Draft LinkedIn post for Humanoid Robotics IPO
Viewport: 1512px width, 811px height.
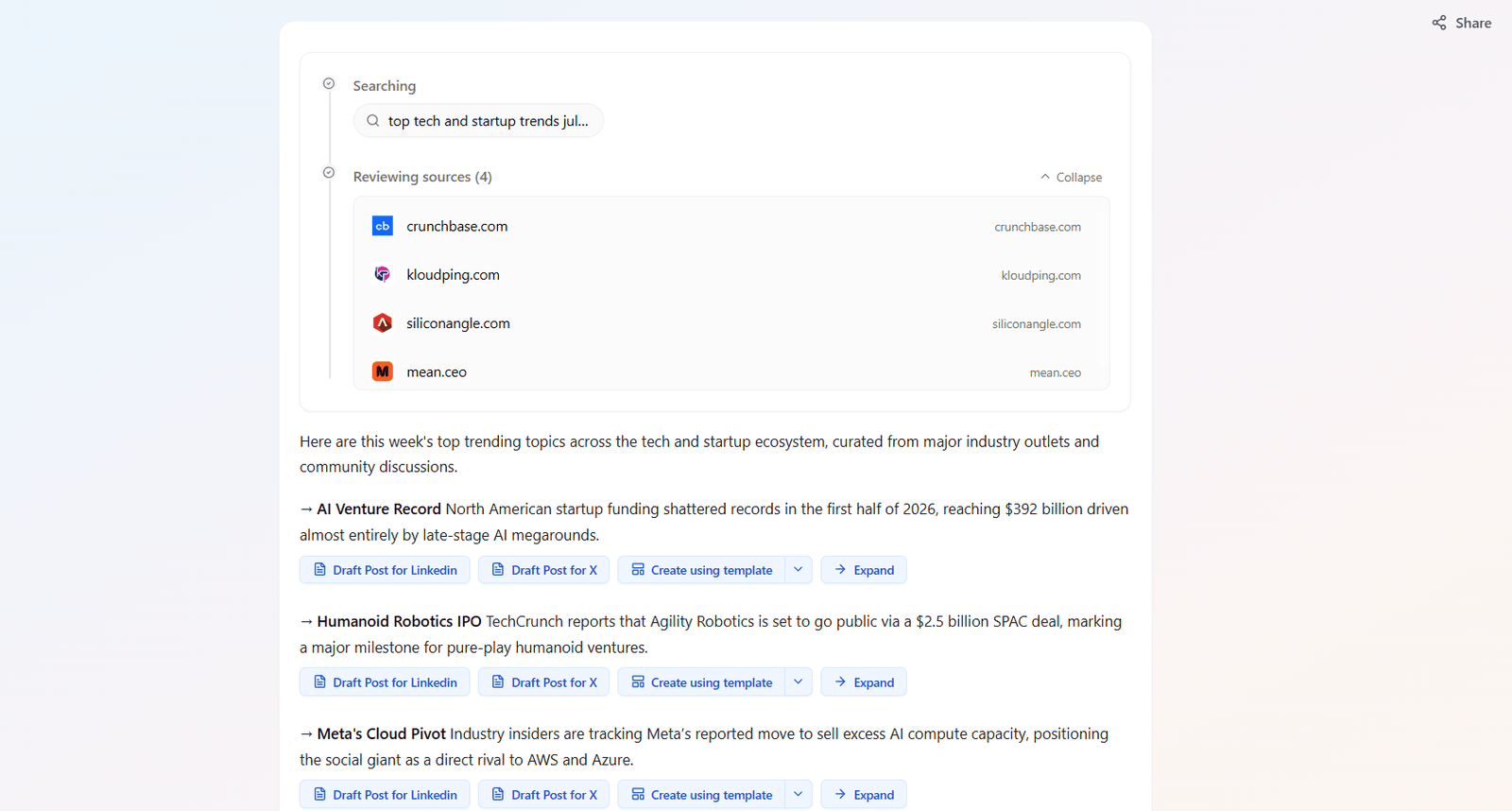point(385,682)
